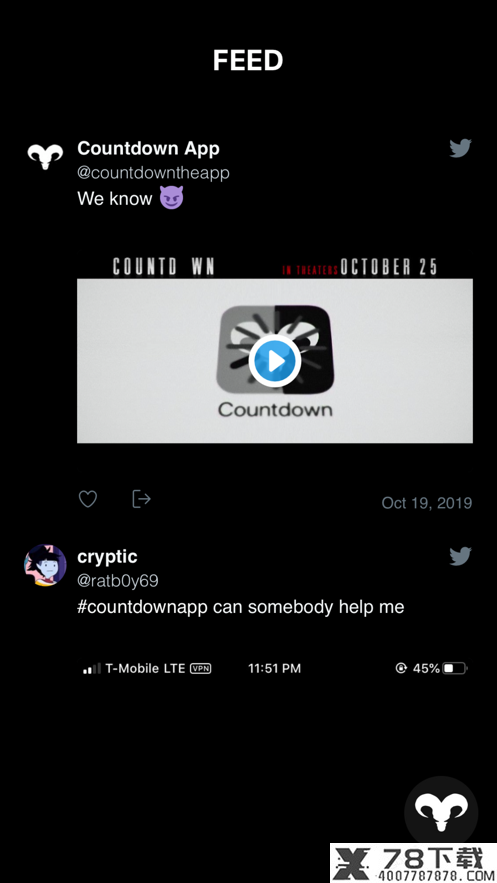Like the Countdown App post with heart icon
This screenshot has width=497, height=883.
point(88,499)
